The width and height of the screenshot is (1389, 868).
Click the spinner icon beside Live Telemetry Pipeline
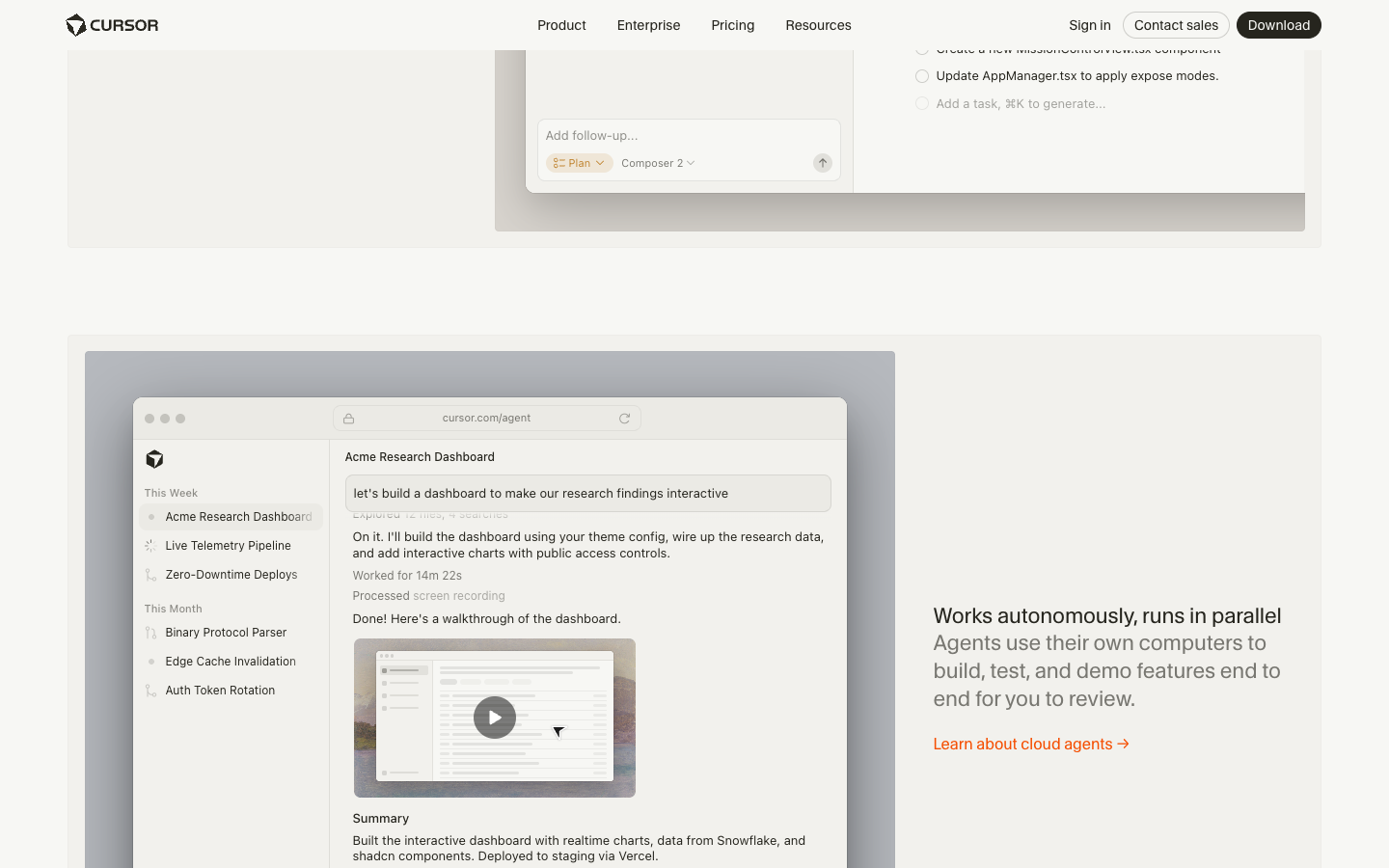(x=150, y=546)
